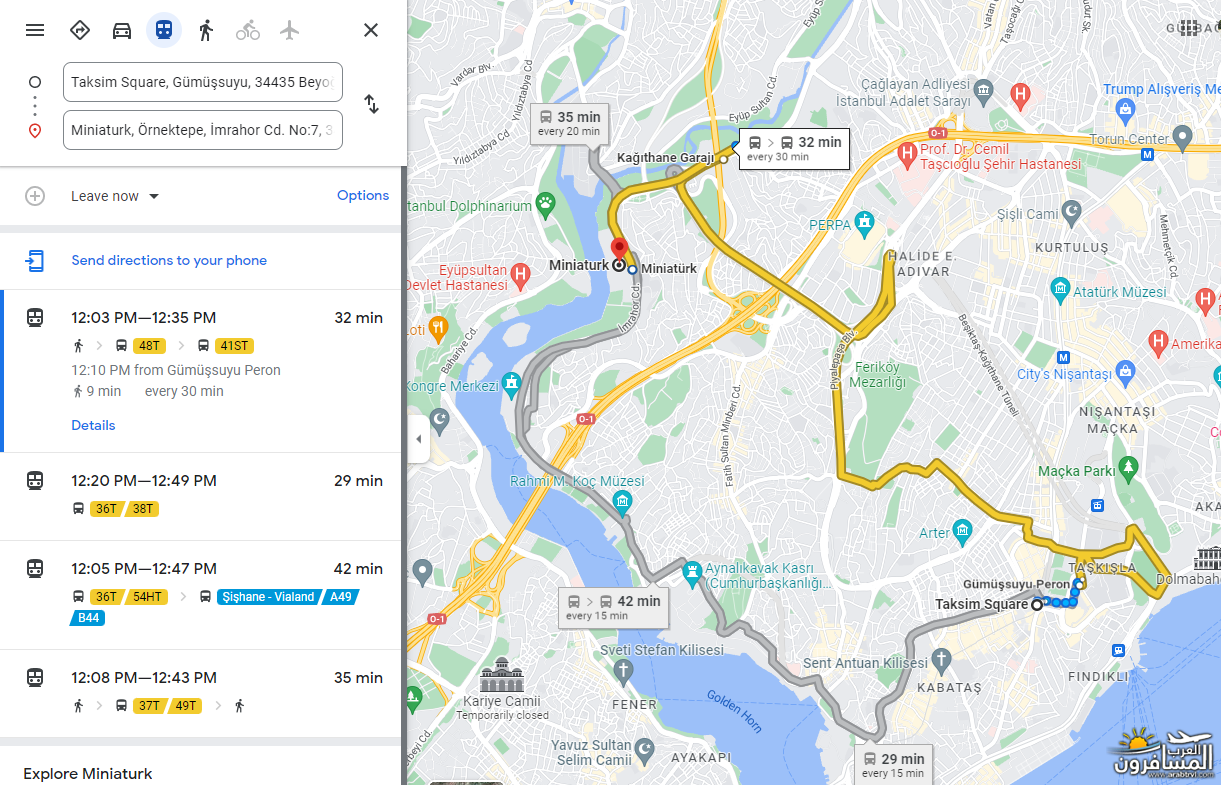
Task: Open the hamburger main menu
Action: (x=35, y=30)
